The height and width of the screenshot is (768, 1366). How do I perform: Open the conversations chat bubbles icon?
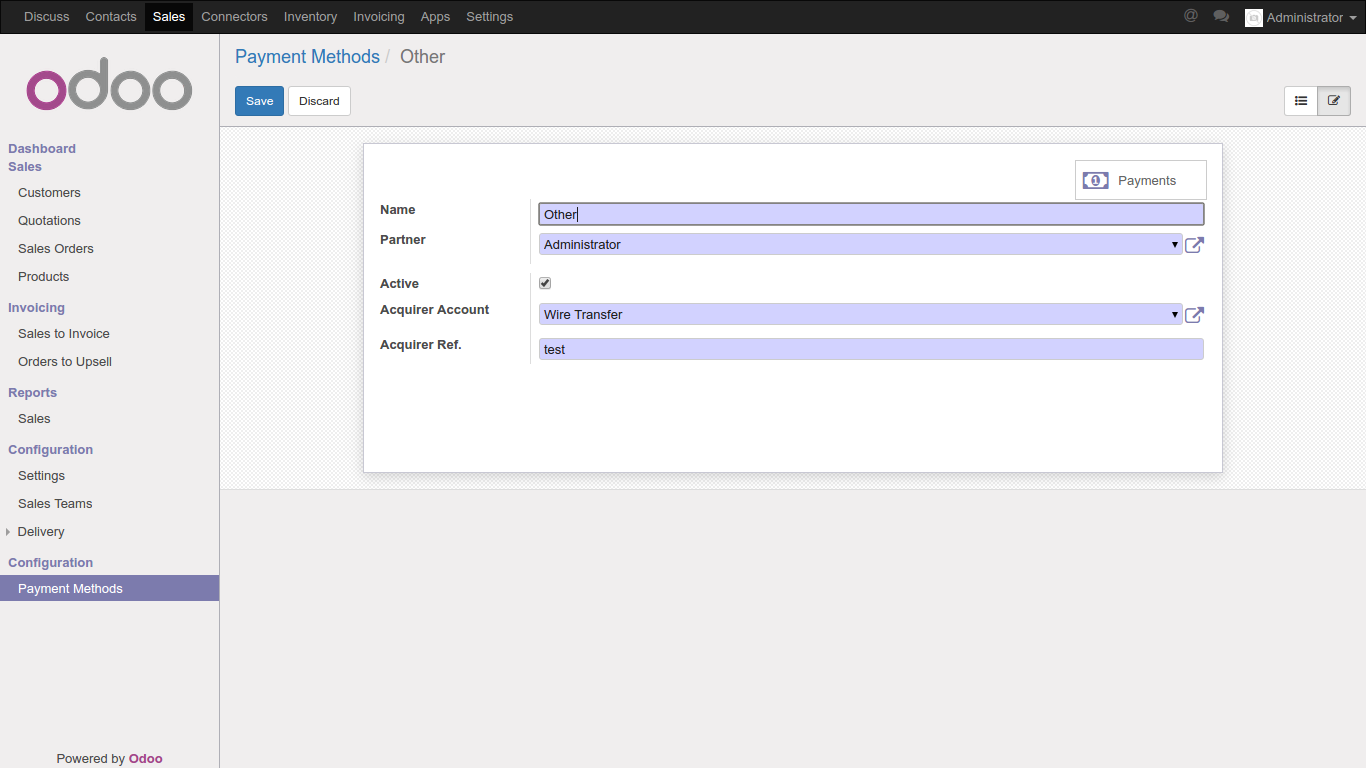[1221, 16]
